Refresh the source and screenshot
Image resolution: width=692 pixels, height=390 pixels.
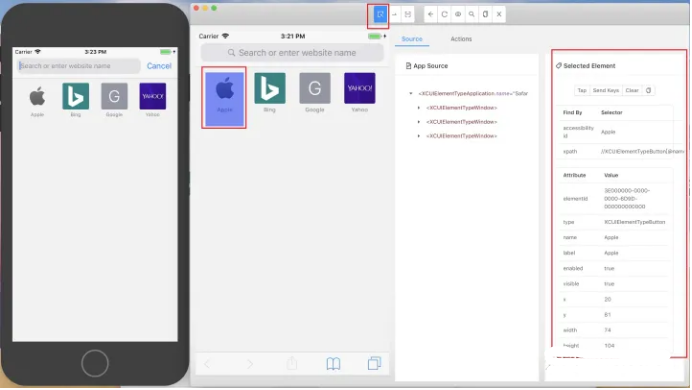click(x=444, y=14)
